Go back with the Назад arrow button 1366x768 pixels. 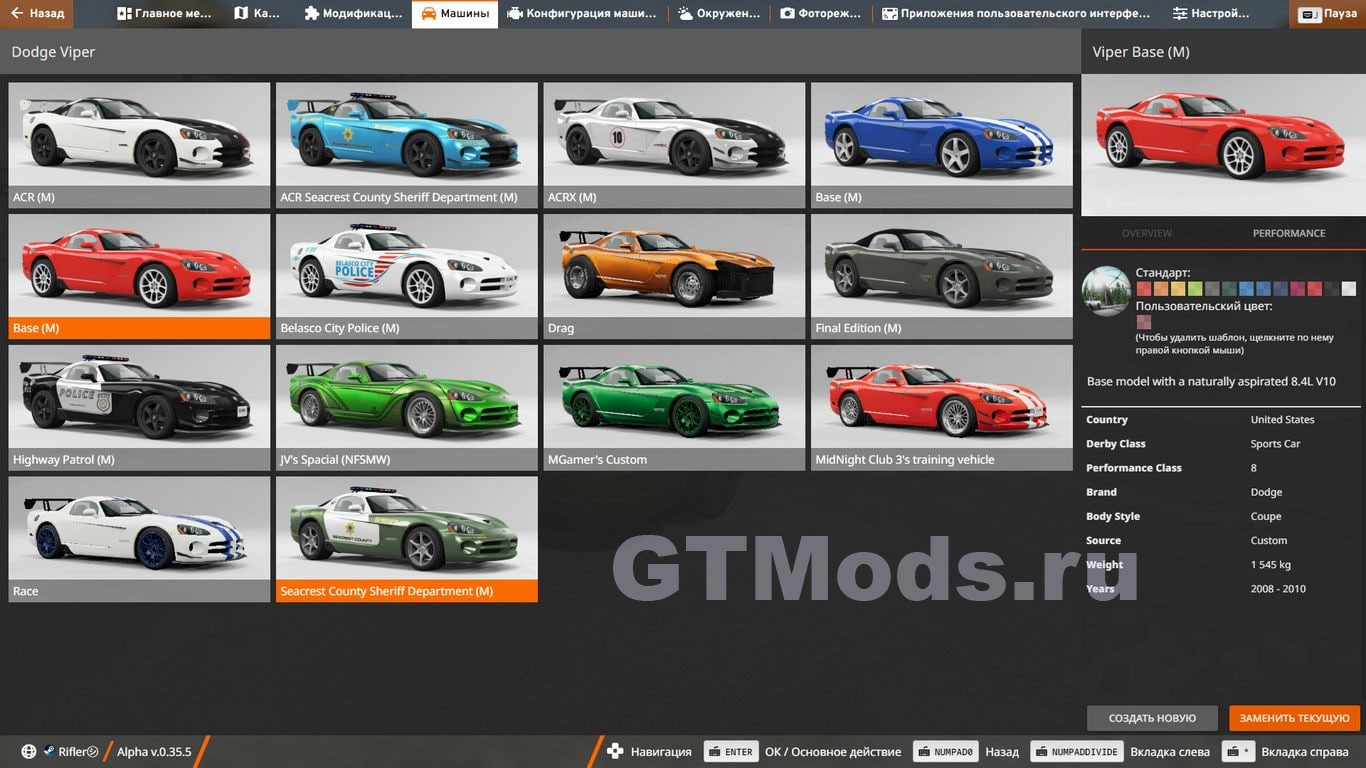coord(38,14)
